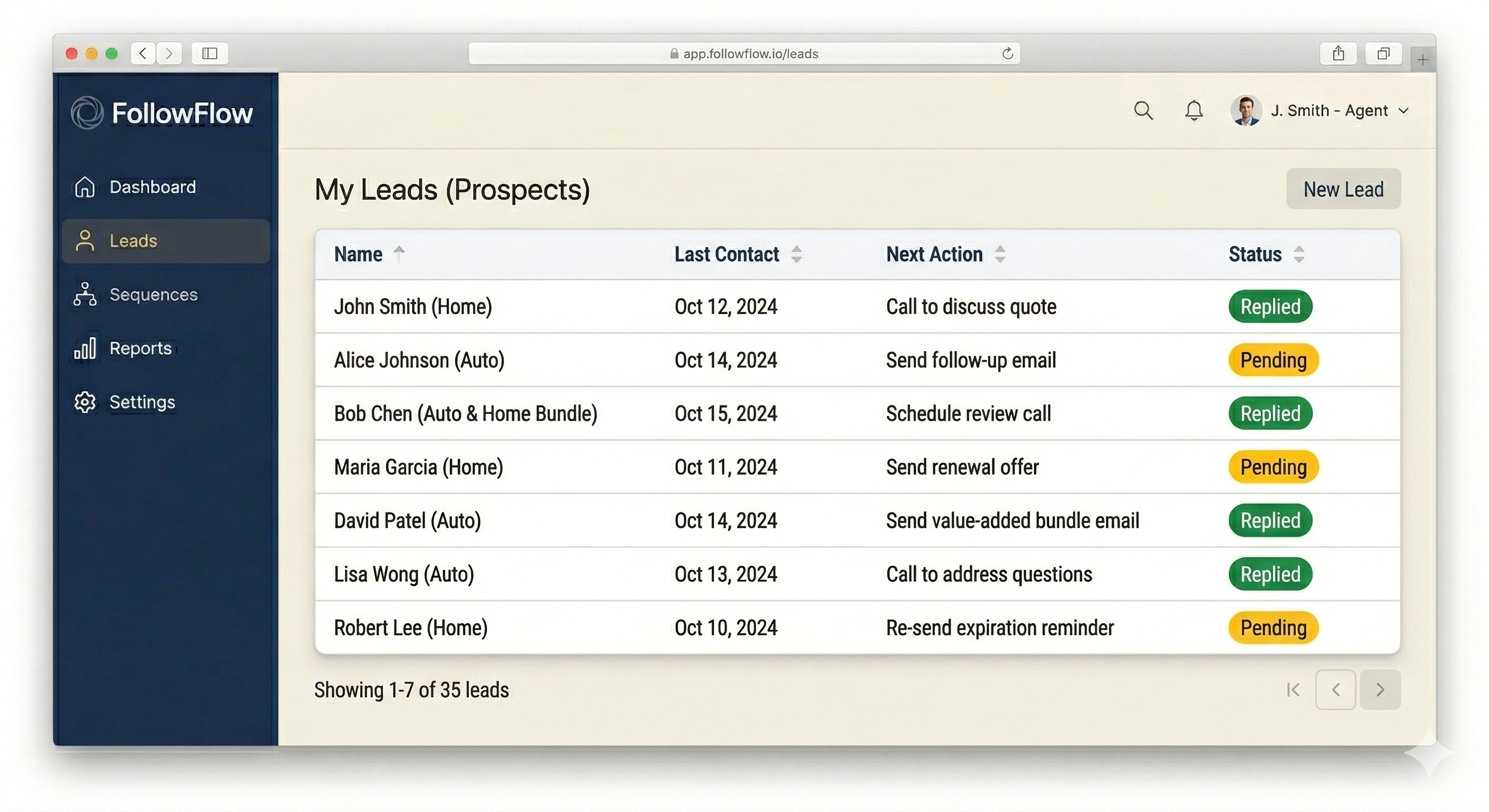1489x812 pixels.
Task: Click the Oct 12, 2024 date cell
Action: coord(726,306)
